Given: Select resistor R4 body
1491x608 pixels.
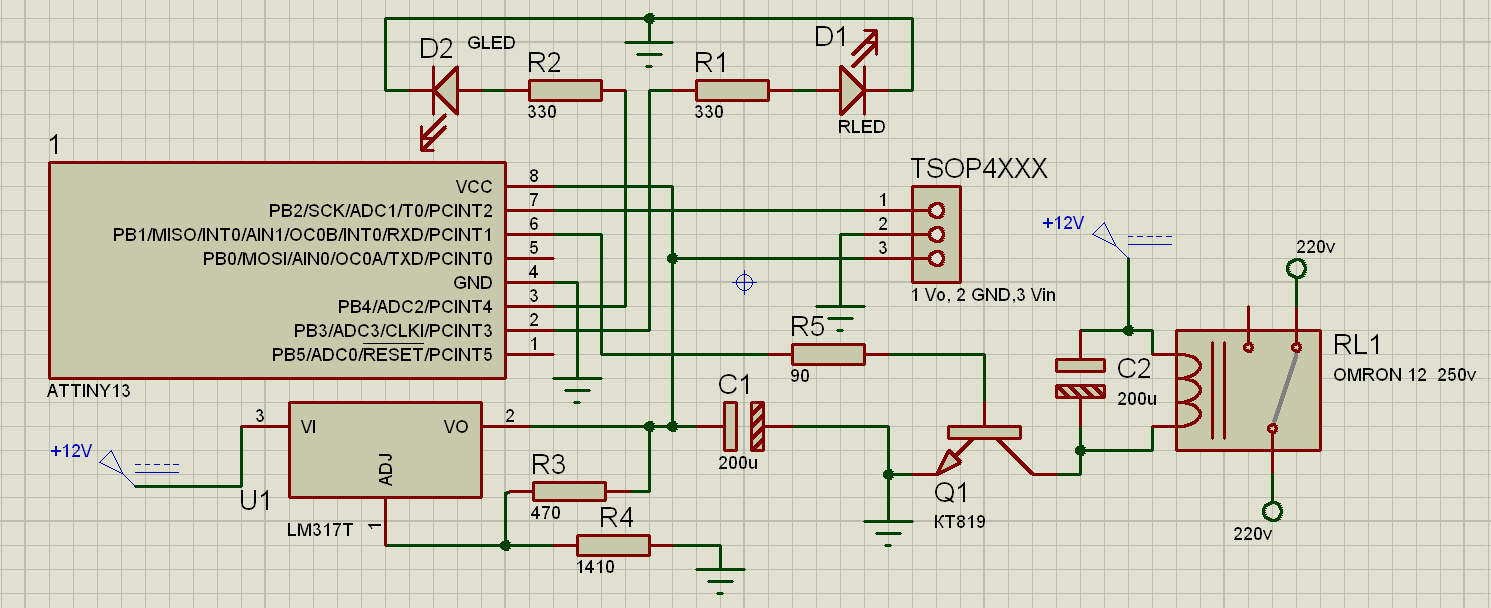Looking at the screenshot, I should 613,545.
